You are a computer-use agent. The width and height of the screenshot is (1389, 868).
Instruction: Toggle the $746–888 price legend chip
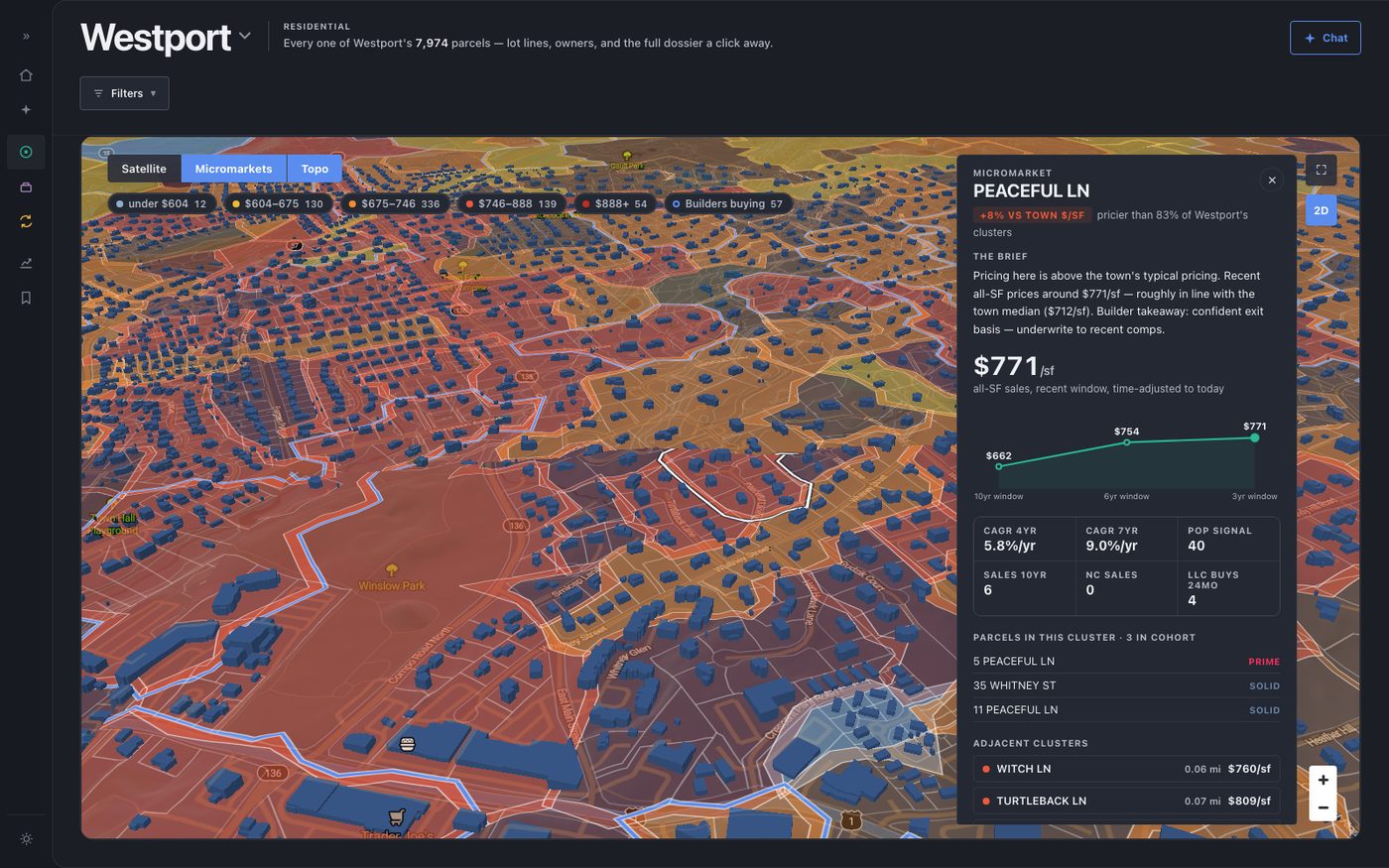point(511,204)
